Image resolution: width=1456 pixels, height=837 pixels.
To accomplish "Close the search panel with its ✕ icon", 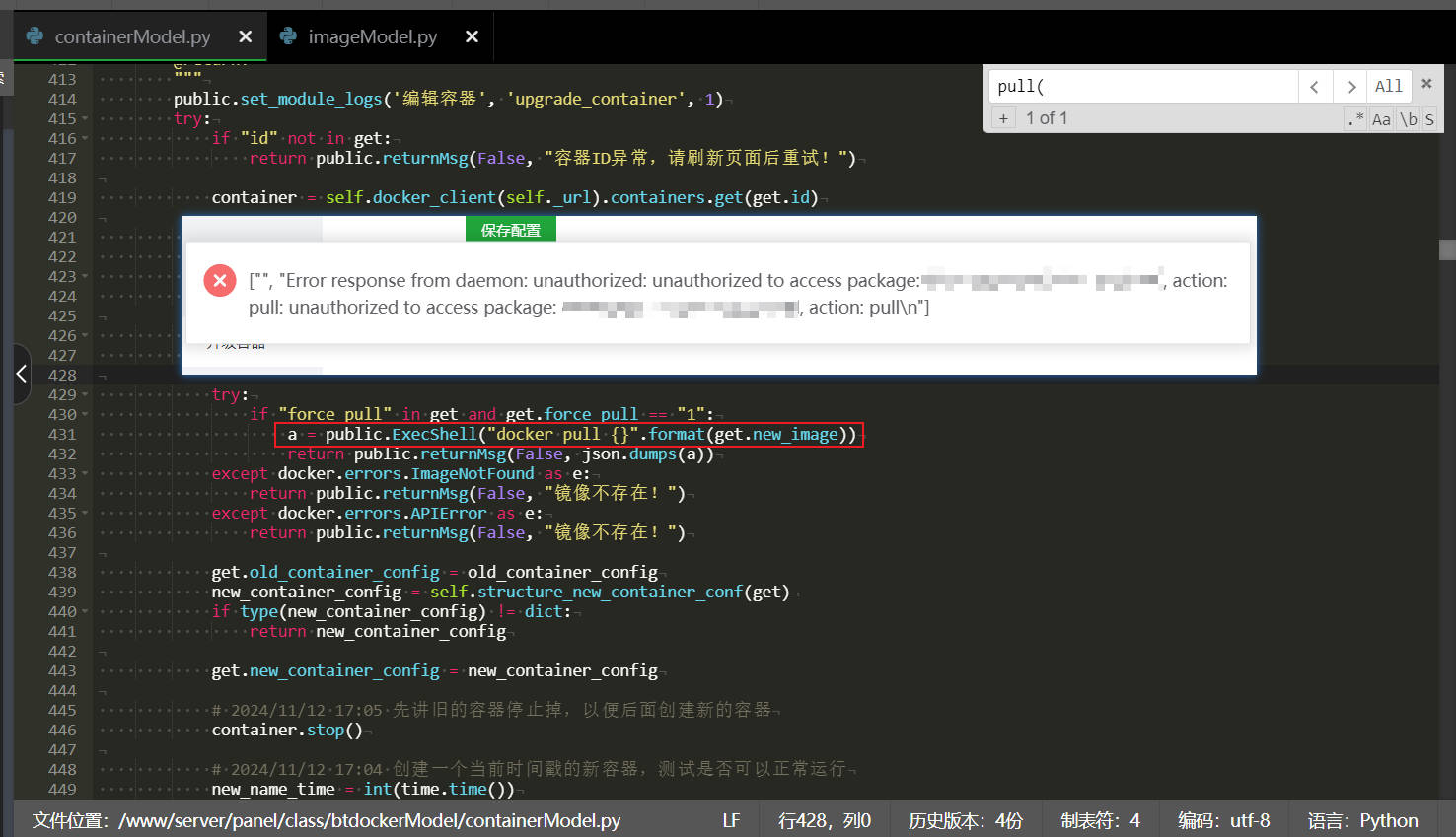I will 1427,84.
